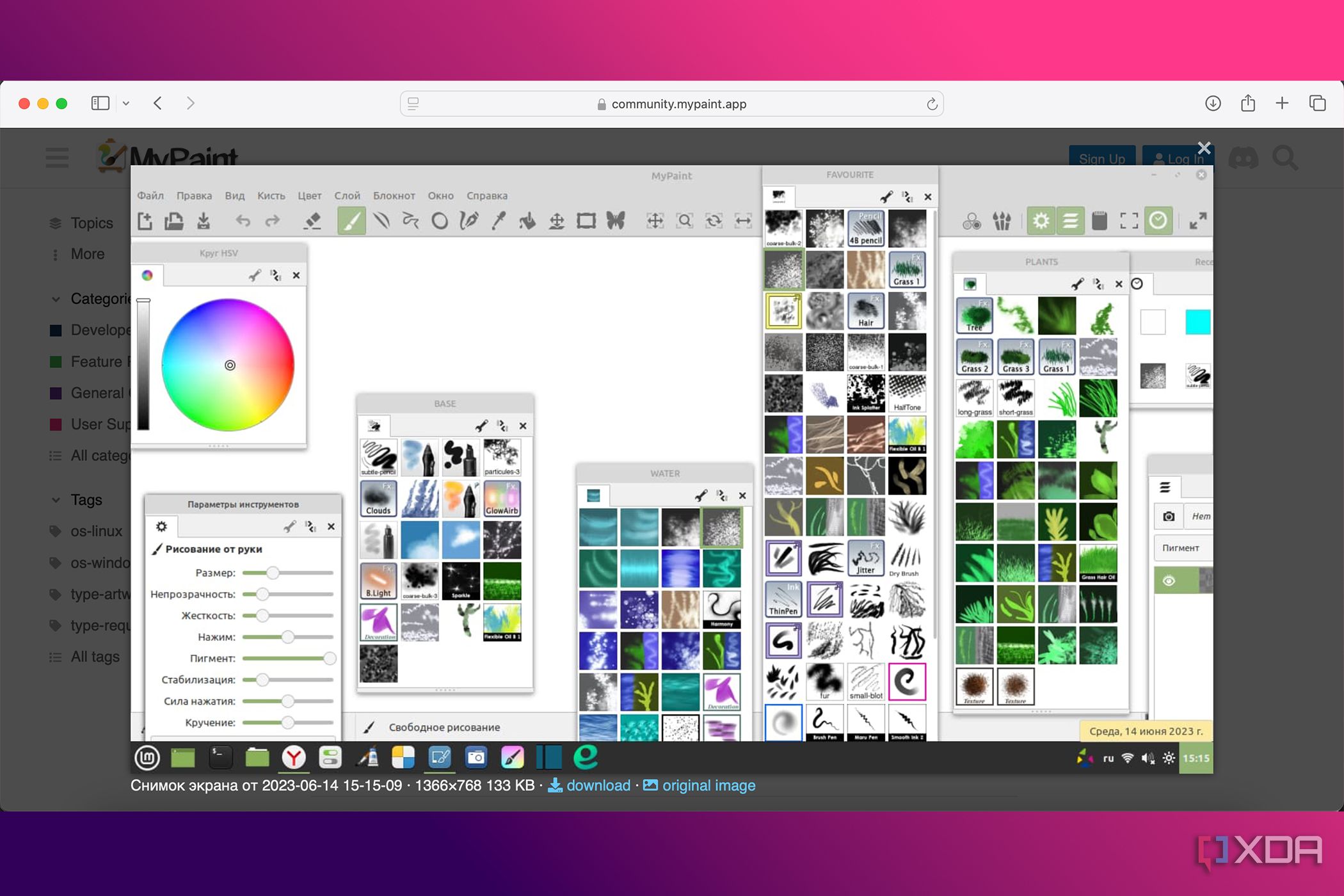Viewport: 1344px width, 896px height.
Task: Toggle the Safari sidebar button
Action: click(x=100, y=103)
